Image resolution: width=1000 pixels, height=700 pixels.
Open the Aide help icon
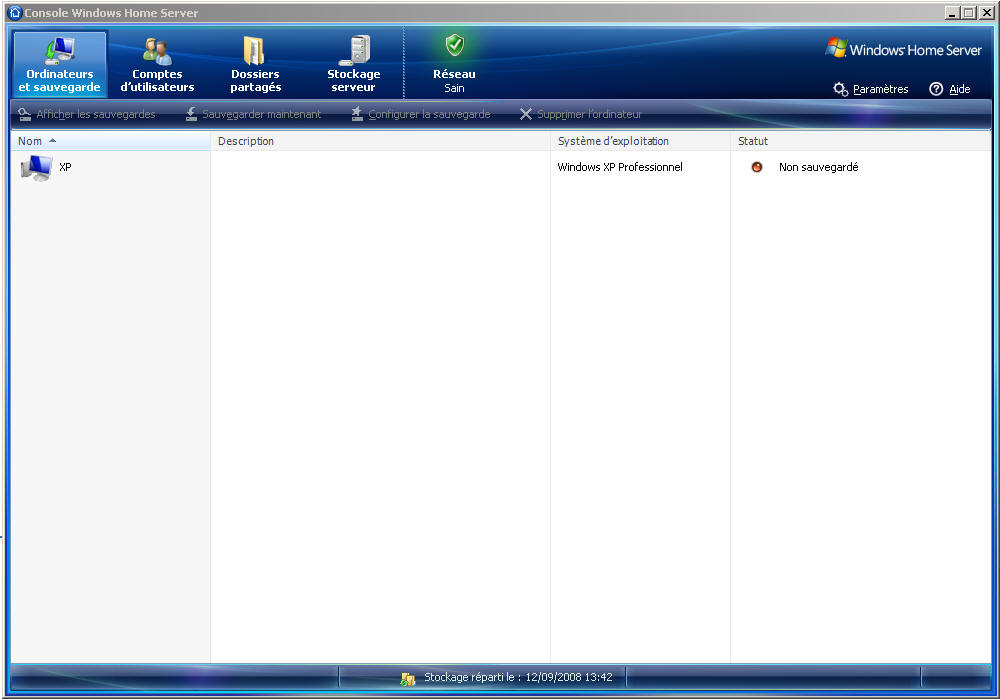[936, 89]
